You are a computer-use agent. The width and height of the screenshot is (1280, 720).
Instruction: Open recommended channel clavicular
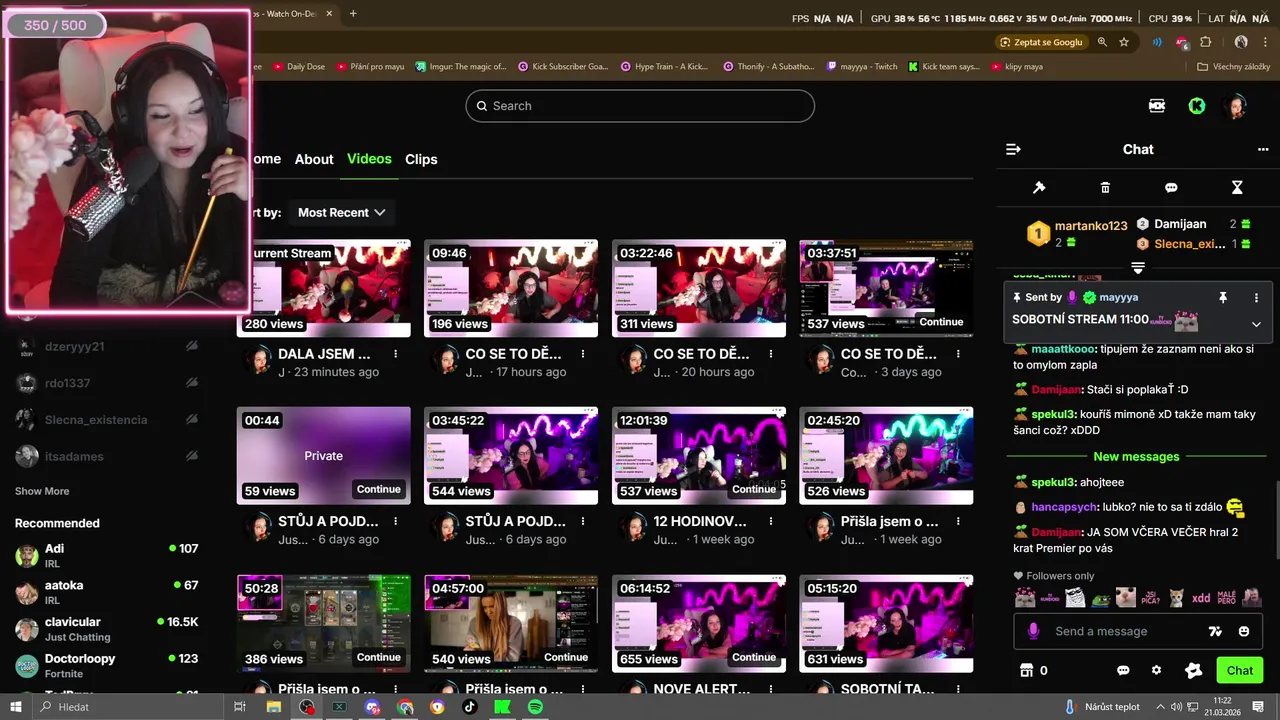pos(106,628)
